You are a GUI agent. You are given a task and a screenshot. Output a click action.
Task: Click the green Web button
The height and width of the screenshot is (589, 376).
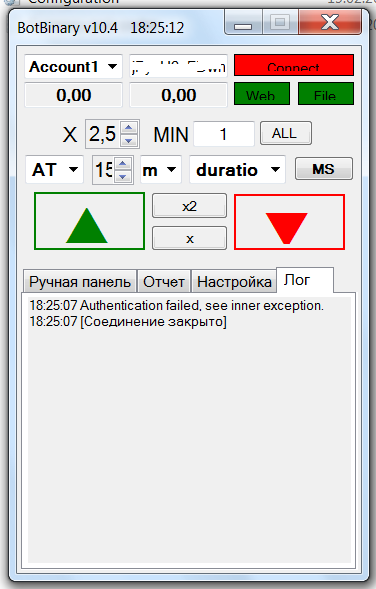[262, 94]
